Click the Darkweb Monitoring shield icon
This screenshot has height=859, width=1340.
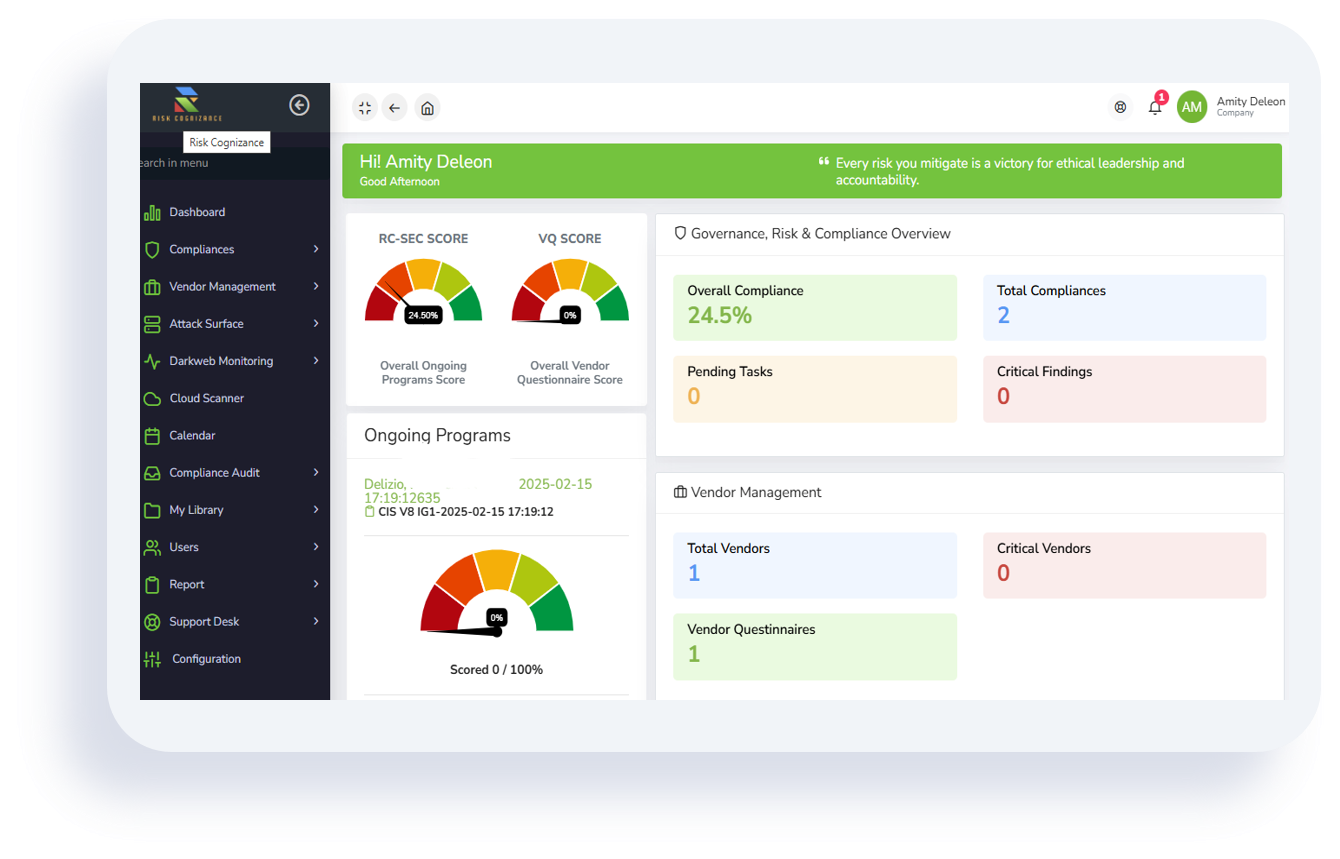[151, 361]
